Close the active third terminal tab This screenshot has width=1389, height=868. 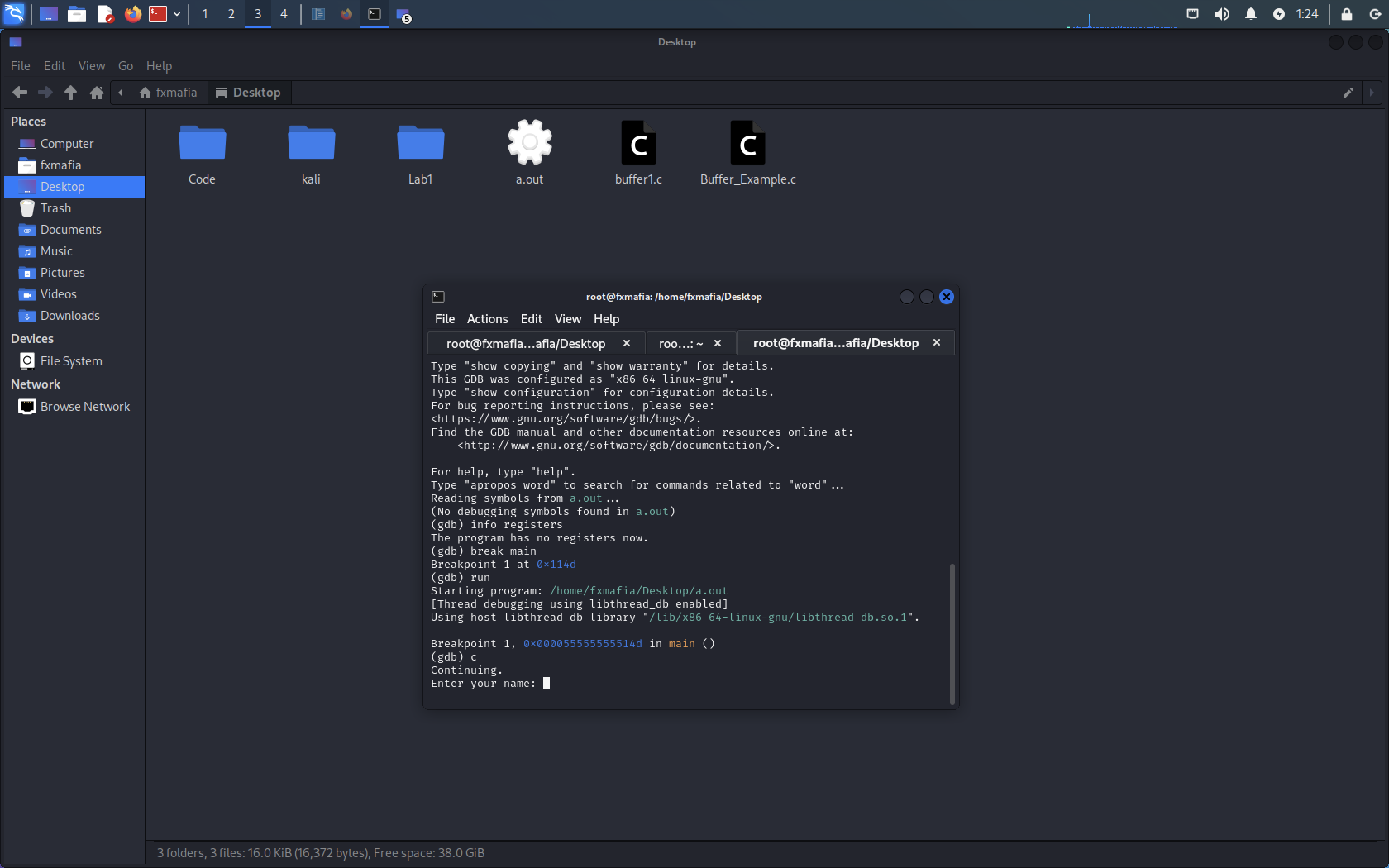point(937,342)
